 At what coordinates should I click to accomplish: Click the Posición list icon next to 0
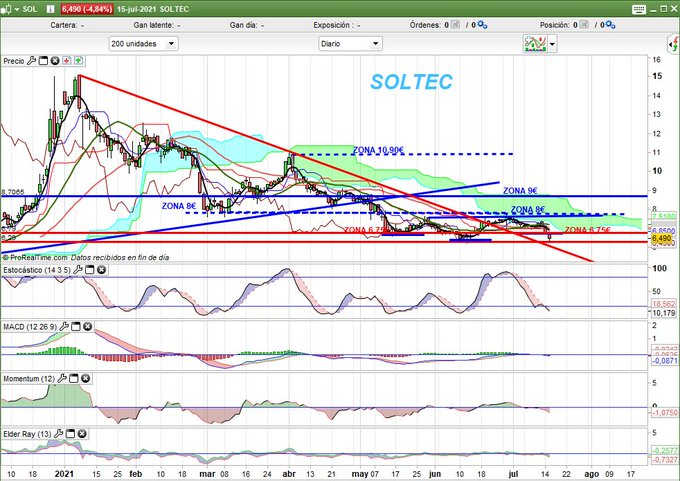click(584, 25)
